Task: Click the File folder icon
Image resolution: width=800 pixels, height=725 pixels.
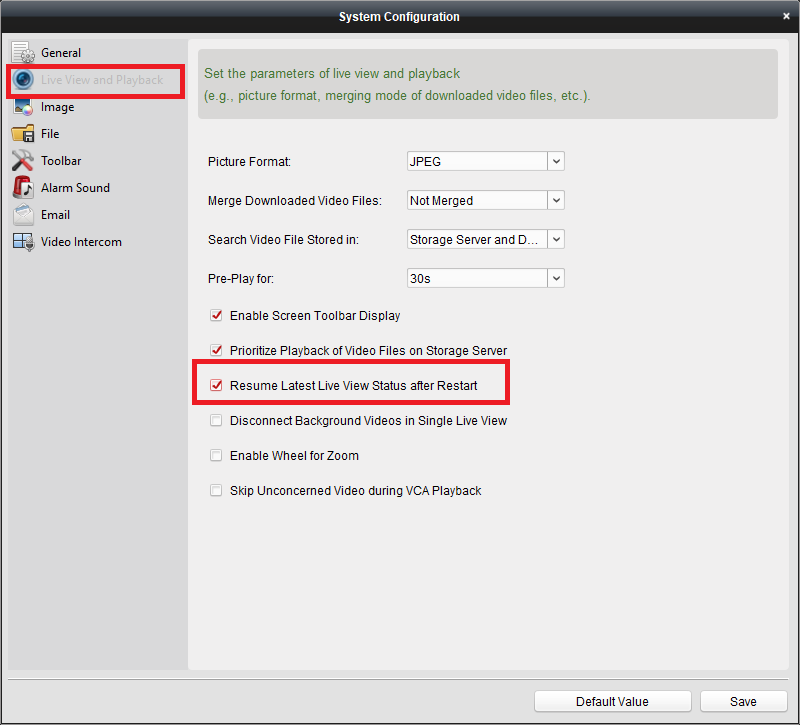Action: (x=23, y=134)
